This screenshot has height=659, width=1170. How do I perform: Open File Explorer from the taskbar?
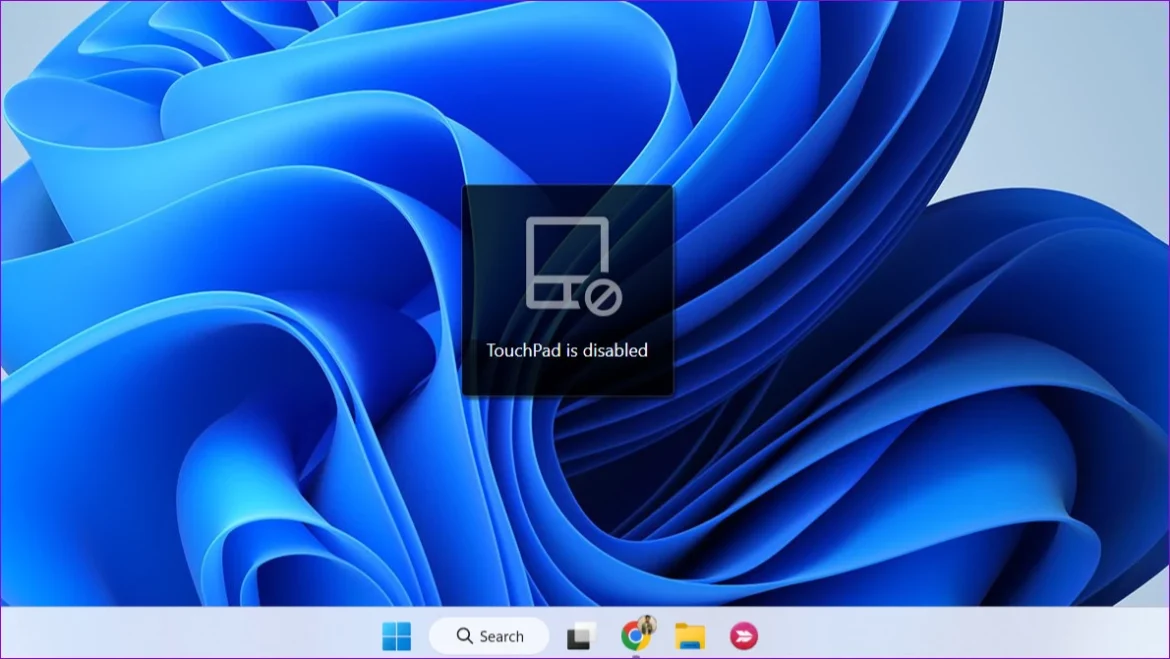692,637
